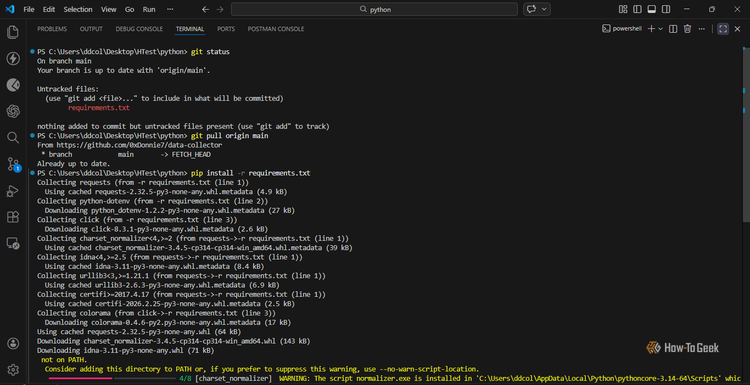This screenshot has height=385, width=750.
Task: Go forward with the right arrow
Action: click(220, 9)
